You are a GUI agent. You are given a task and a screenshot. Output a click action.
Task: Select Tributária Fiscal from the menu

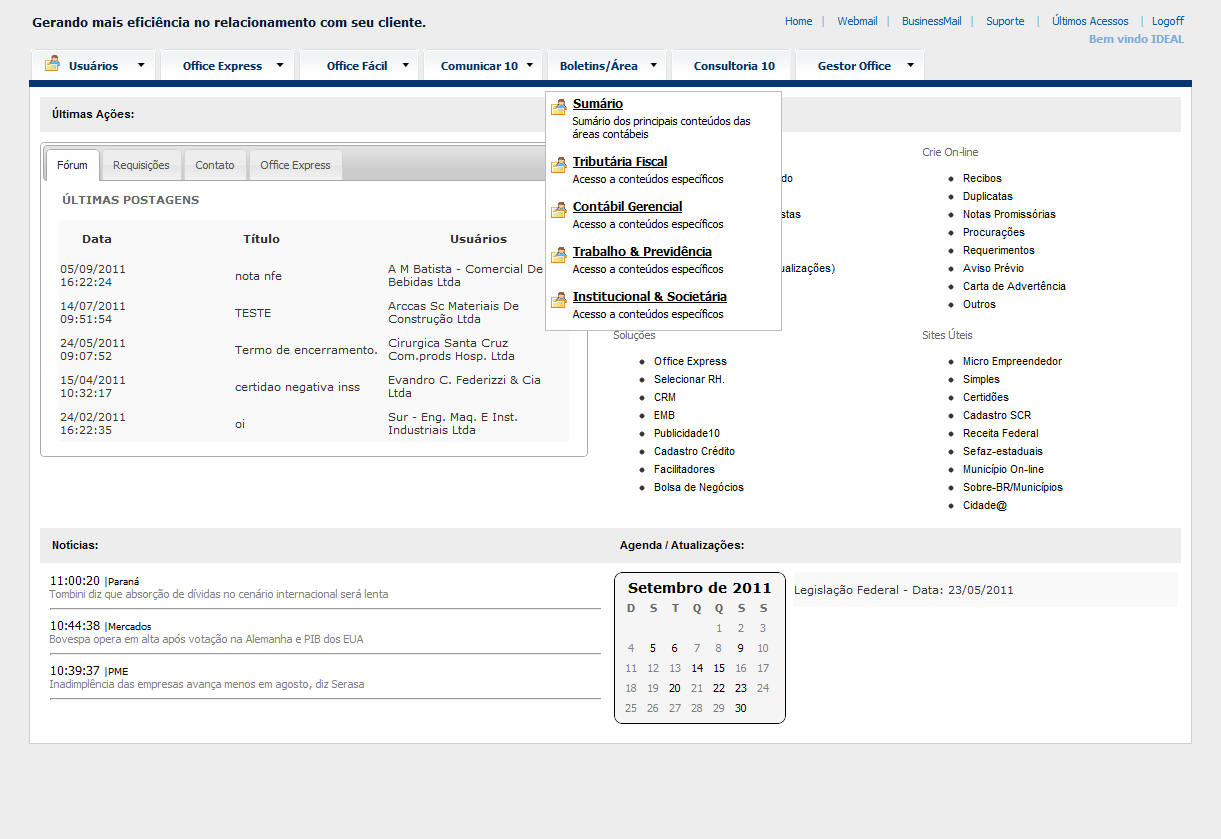coord(620,162)
